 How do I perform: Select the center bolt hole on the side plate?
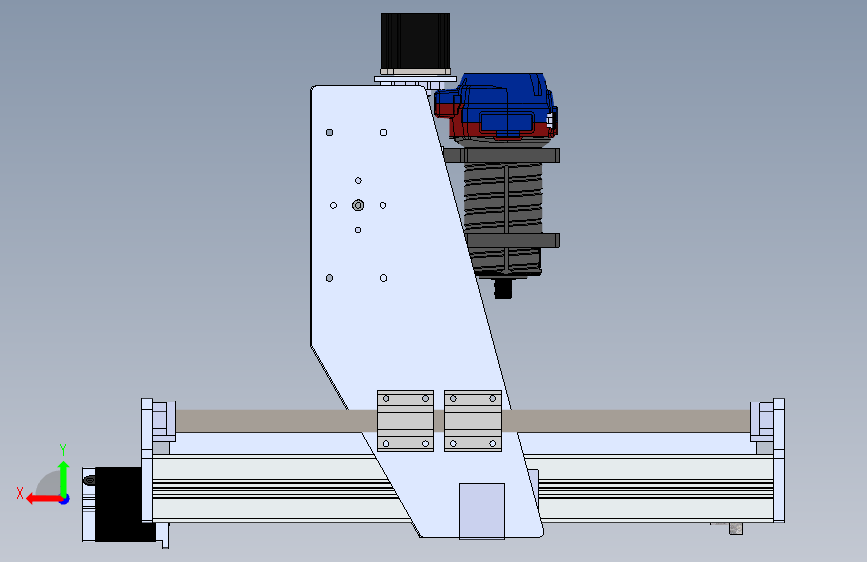click(358, 205)
